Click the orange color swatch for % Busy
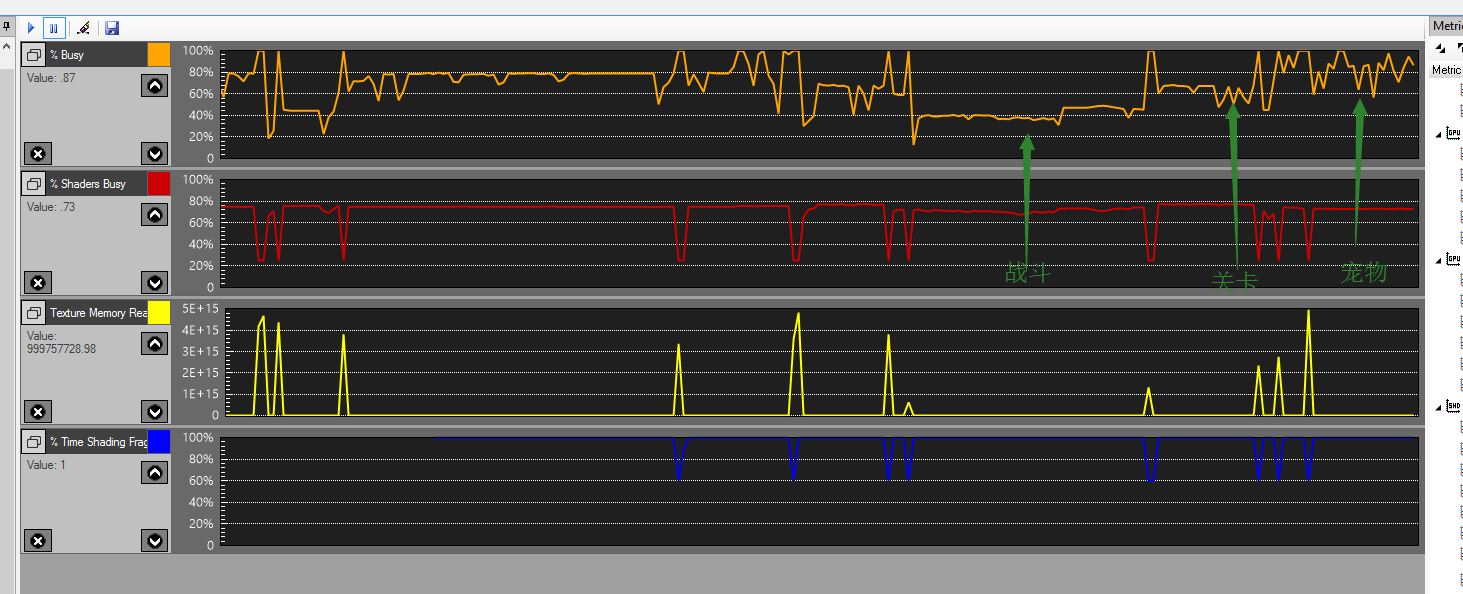Screen dimensions: 1463x594 [x=158, y=54]
